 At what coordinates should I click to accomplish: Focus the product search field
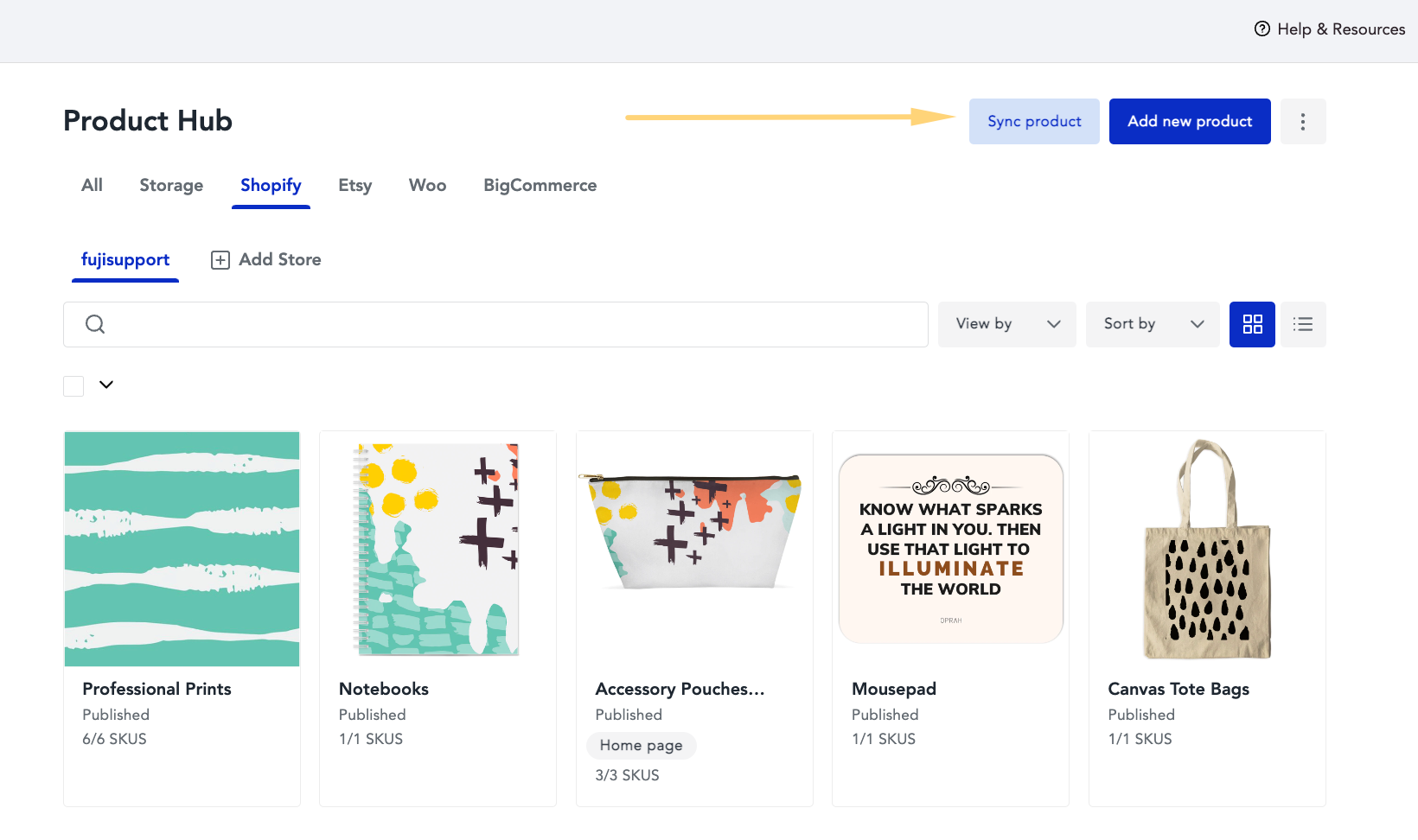[495, 324]
